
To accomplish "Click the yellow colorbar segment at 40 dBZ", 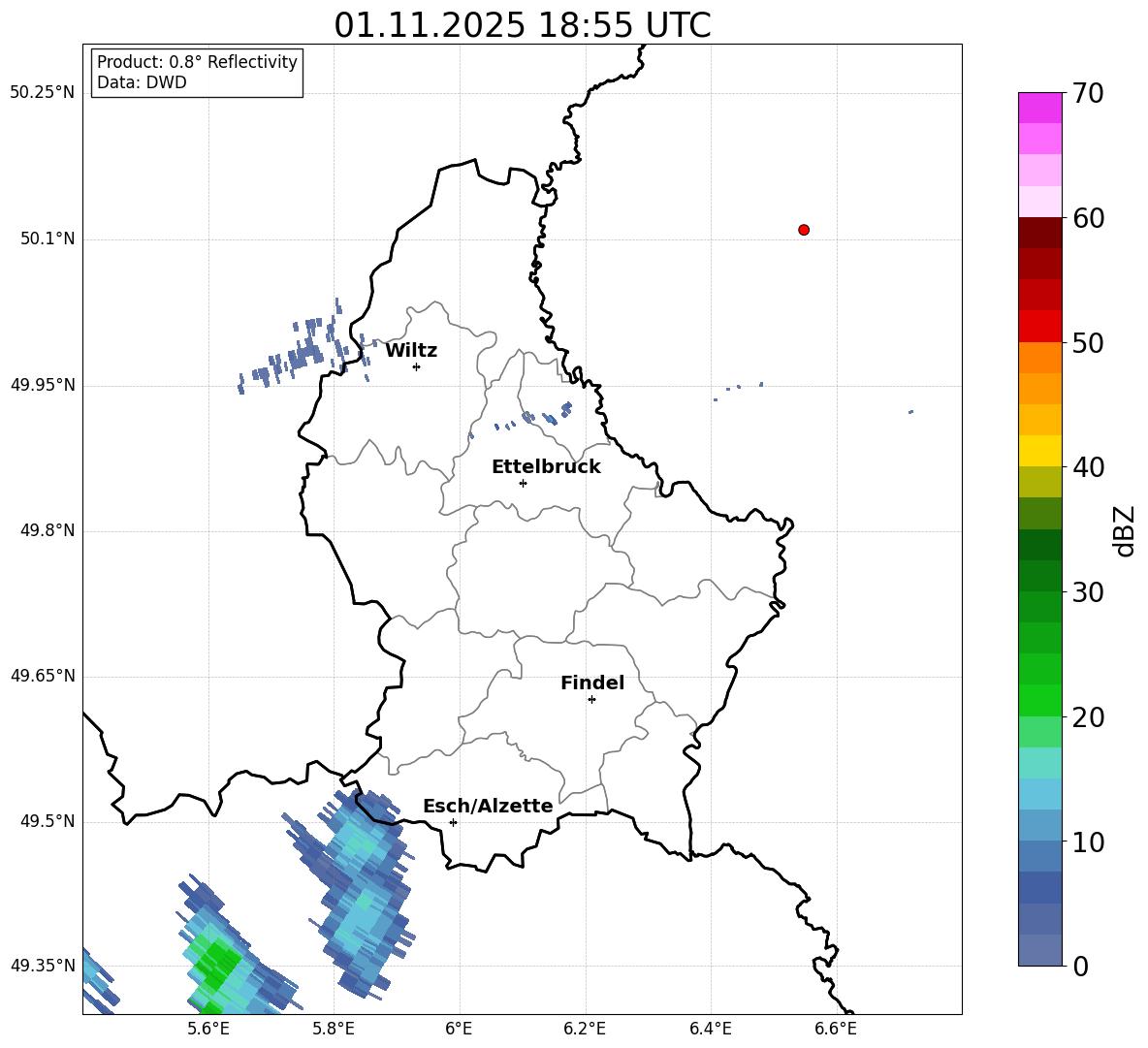I will (1039, 451).
